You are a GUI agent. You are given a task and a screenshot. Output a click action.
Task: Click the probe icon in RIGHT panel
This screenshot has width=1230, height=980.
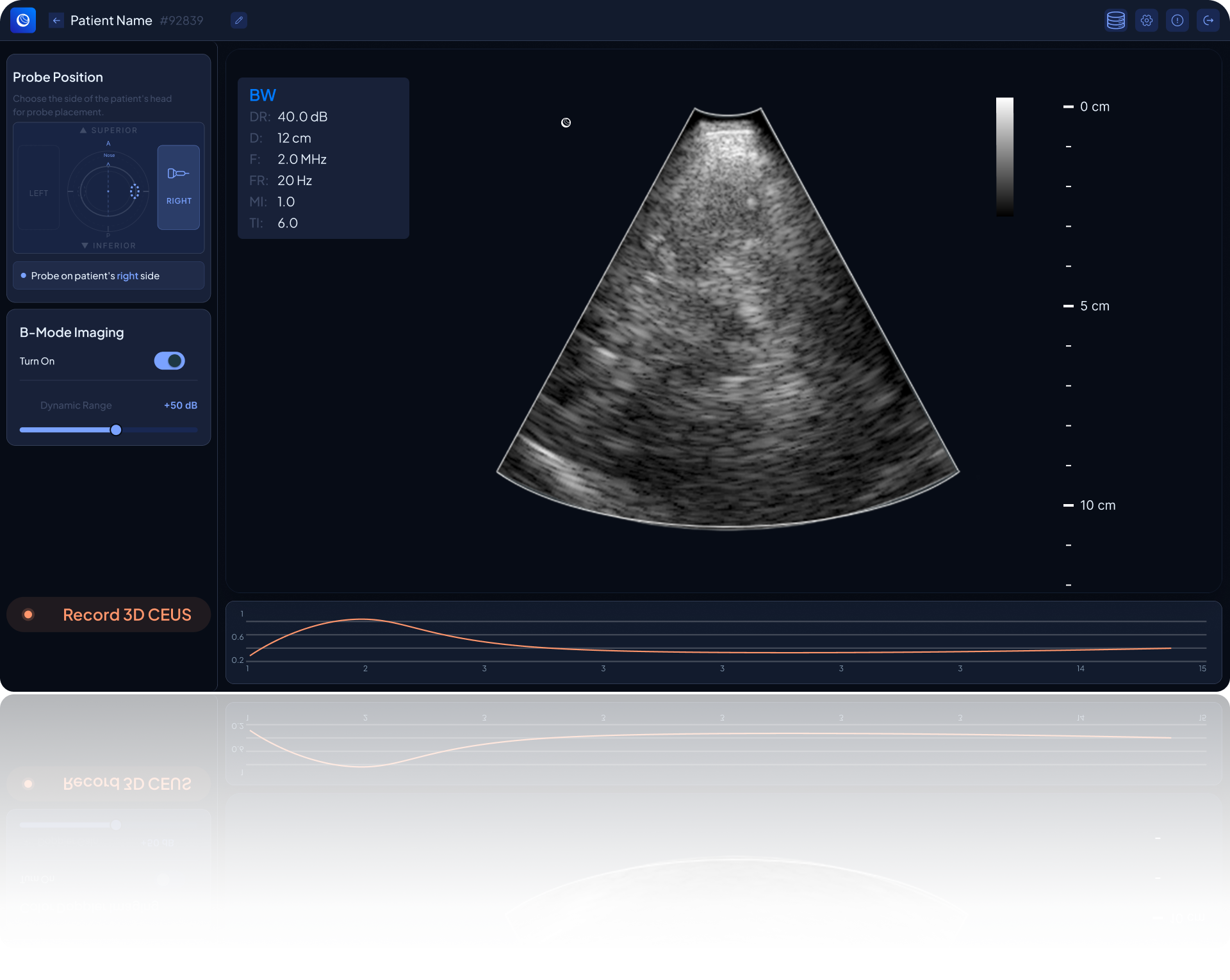pos(178,174)
